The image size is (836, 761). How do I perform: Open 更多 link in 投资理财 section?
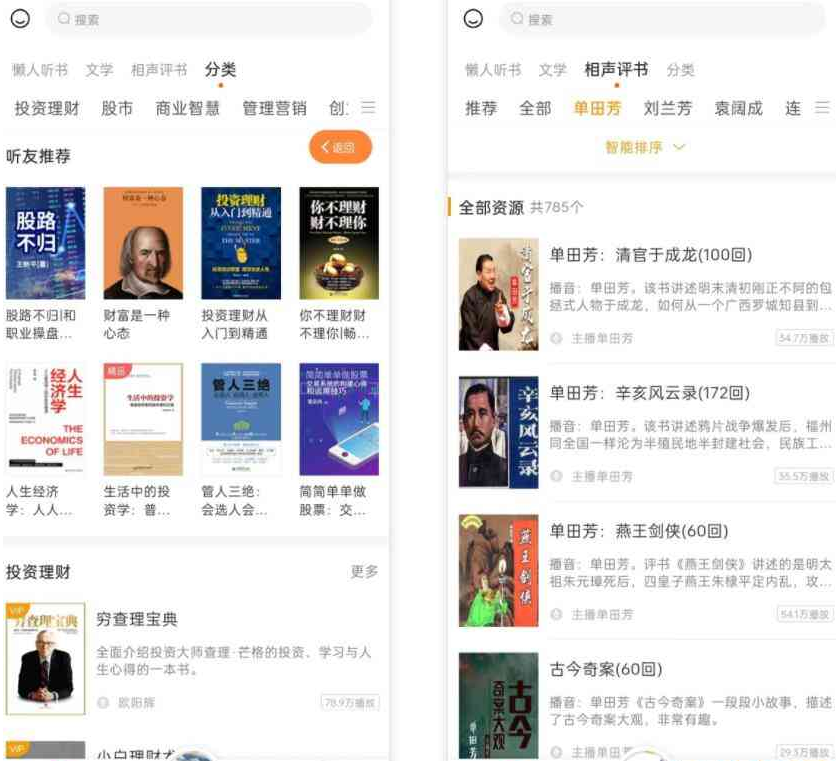(364, 572)
